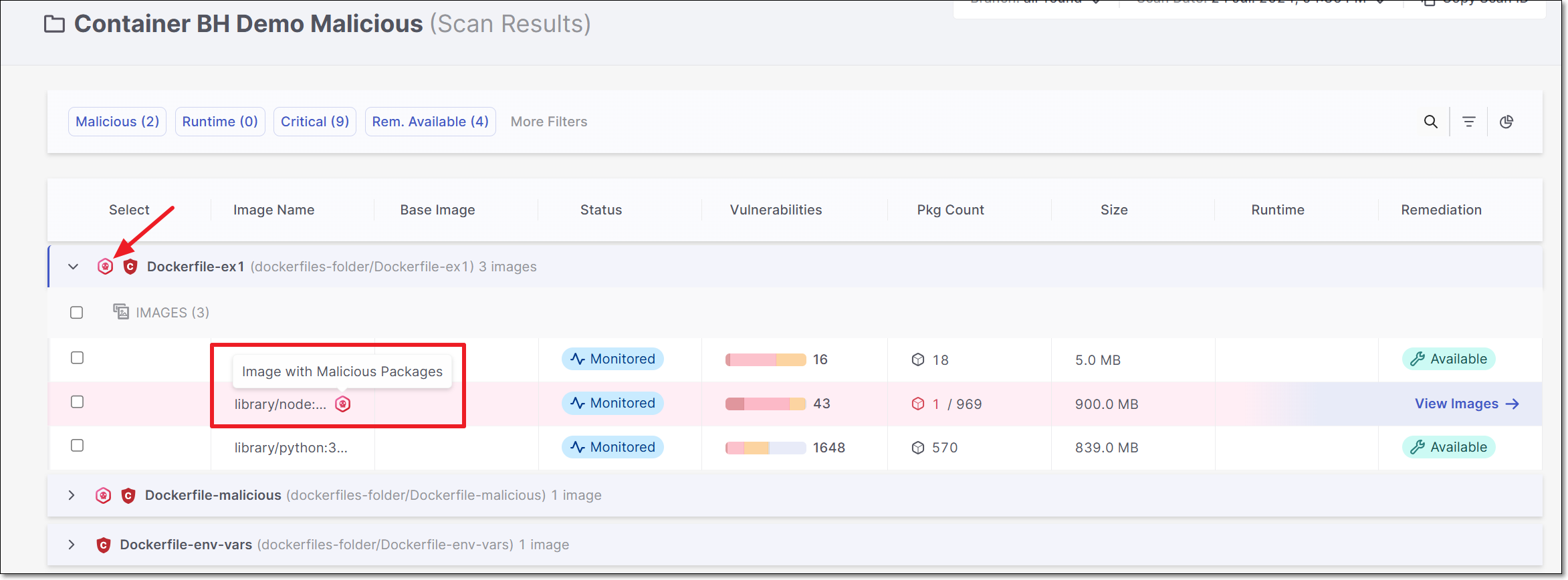The width and height of the screenshot is (1568, 580).
Task: Expand the Dockerfile-malicious group chevron
Action: (72, 495)
